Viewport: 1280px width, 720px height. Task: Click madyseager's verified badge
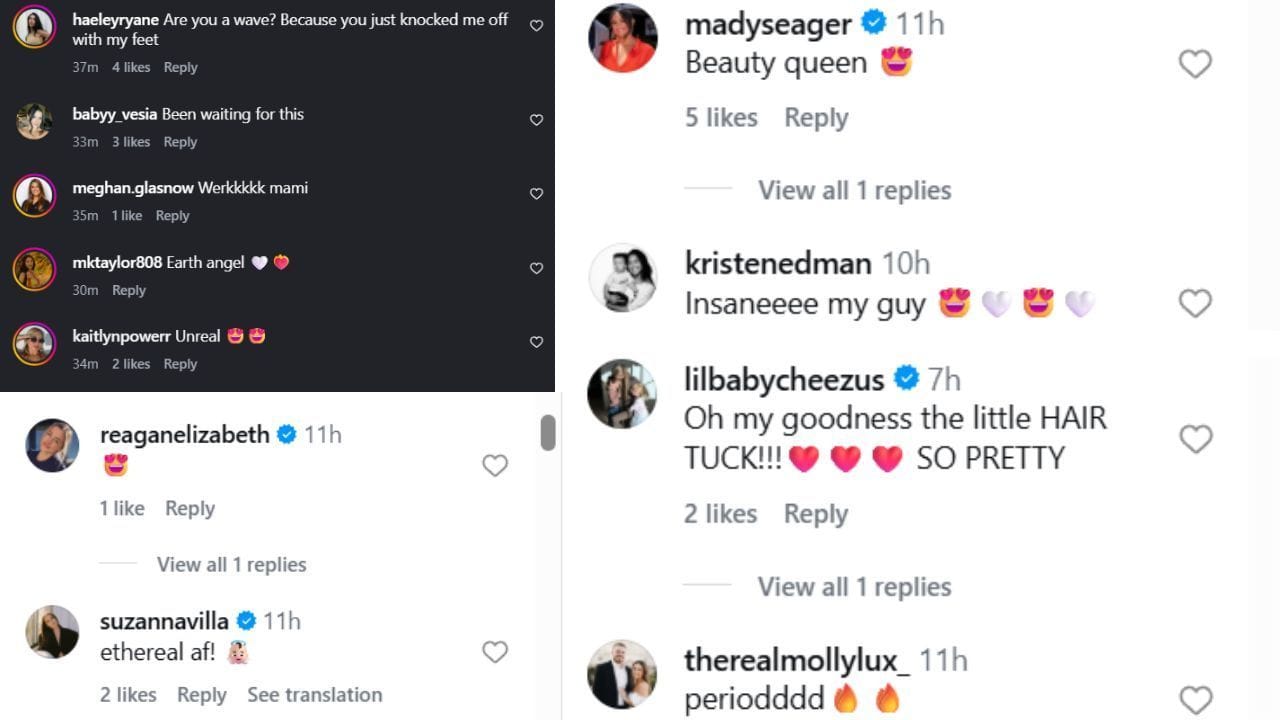875,23
